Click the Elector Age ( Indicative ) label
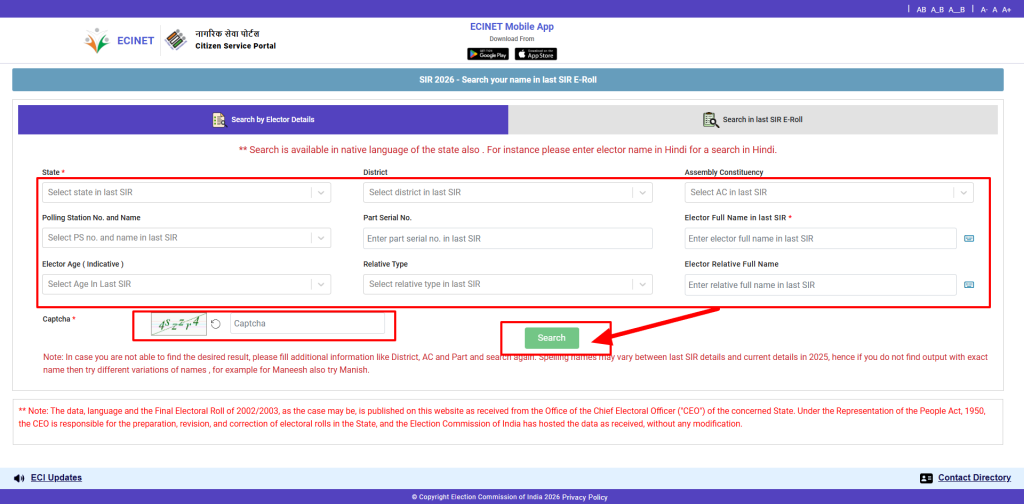The image size is (1024, 504). pyautogui.click(x=83, y=264)
